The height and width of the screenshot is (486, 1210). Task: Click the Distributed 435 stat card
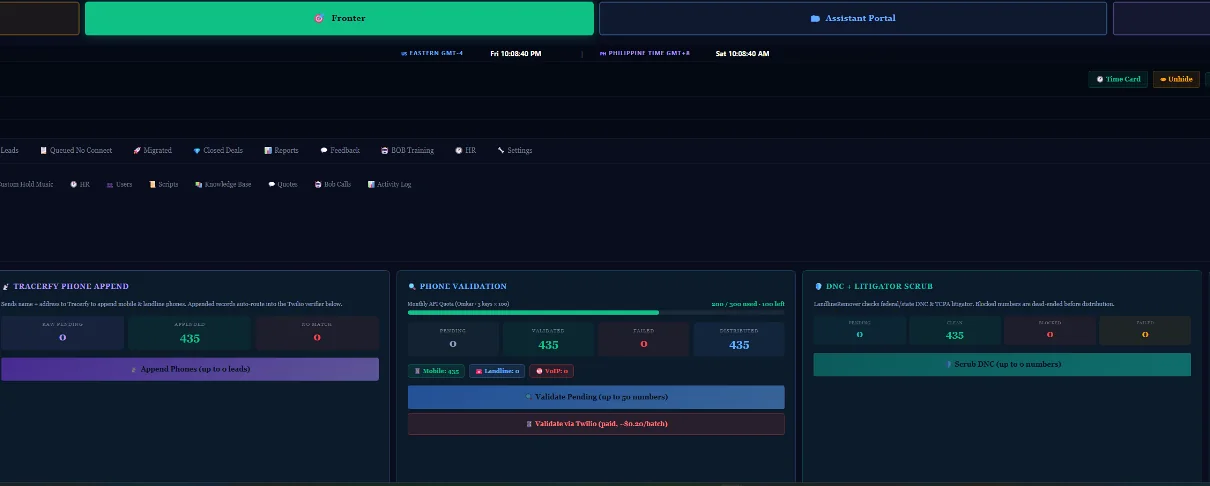tap(739, 340)
